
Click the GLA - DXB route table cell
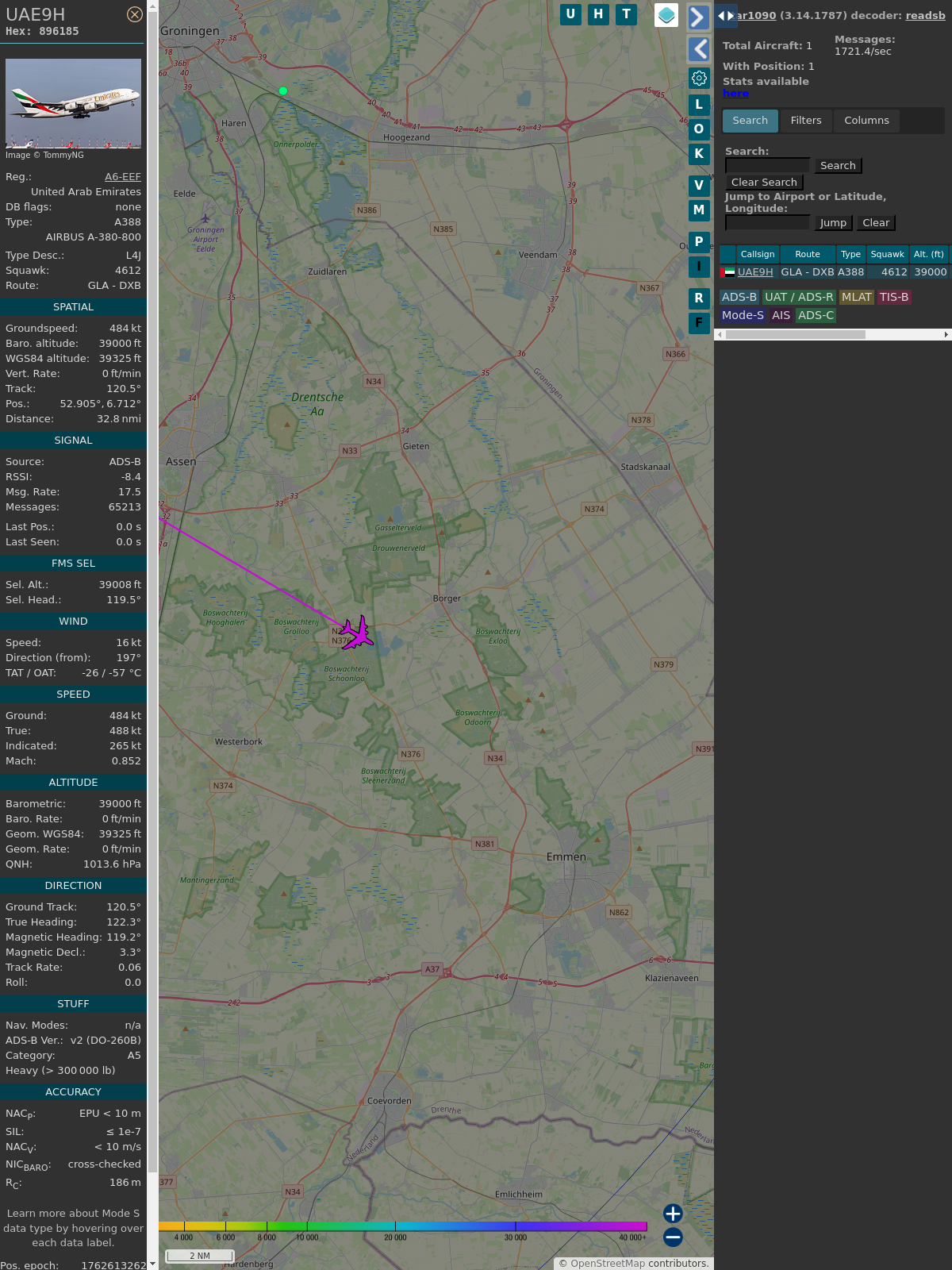(808, 272)
